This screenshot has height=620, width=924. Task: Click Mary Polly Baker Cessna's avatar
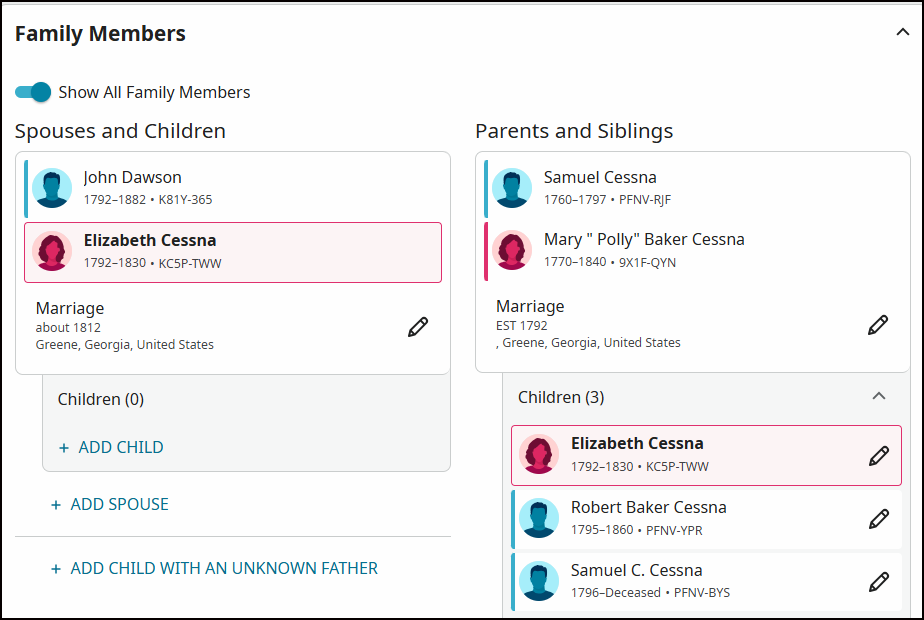(512, 250)
